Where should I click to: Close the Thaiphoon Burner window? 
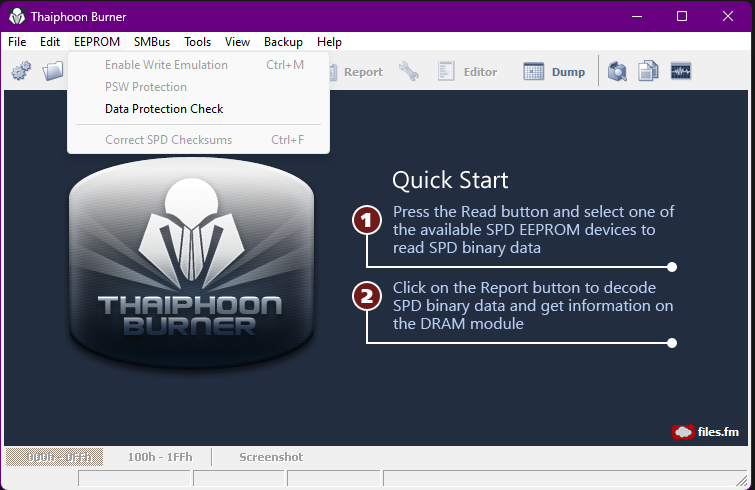pyautogui.click(x=728, y=16)
